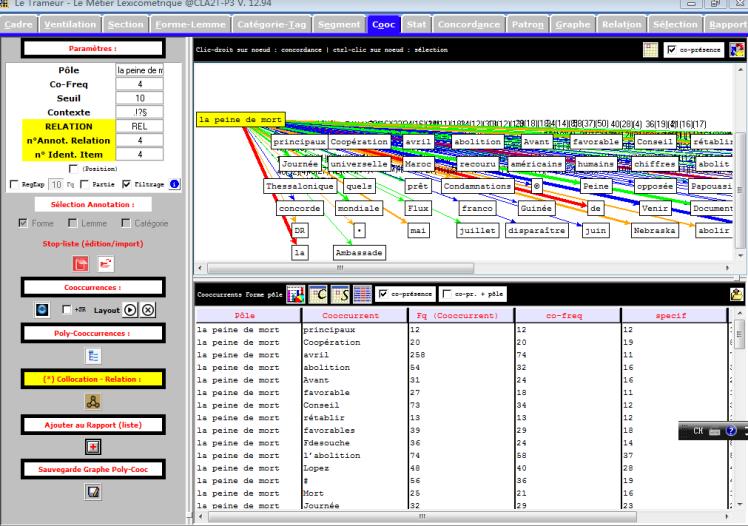The height and width of the screenshot is (526, 748).
Task: Enable the Catégorie annotation checkbox
Action: (125, 223)
